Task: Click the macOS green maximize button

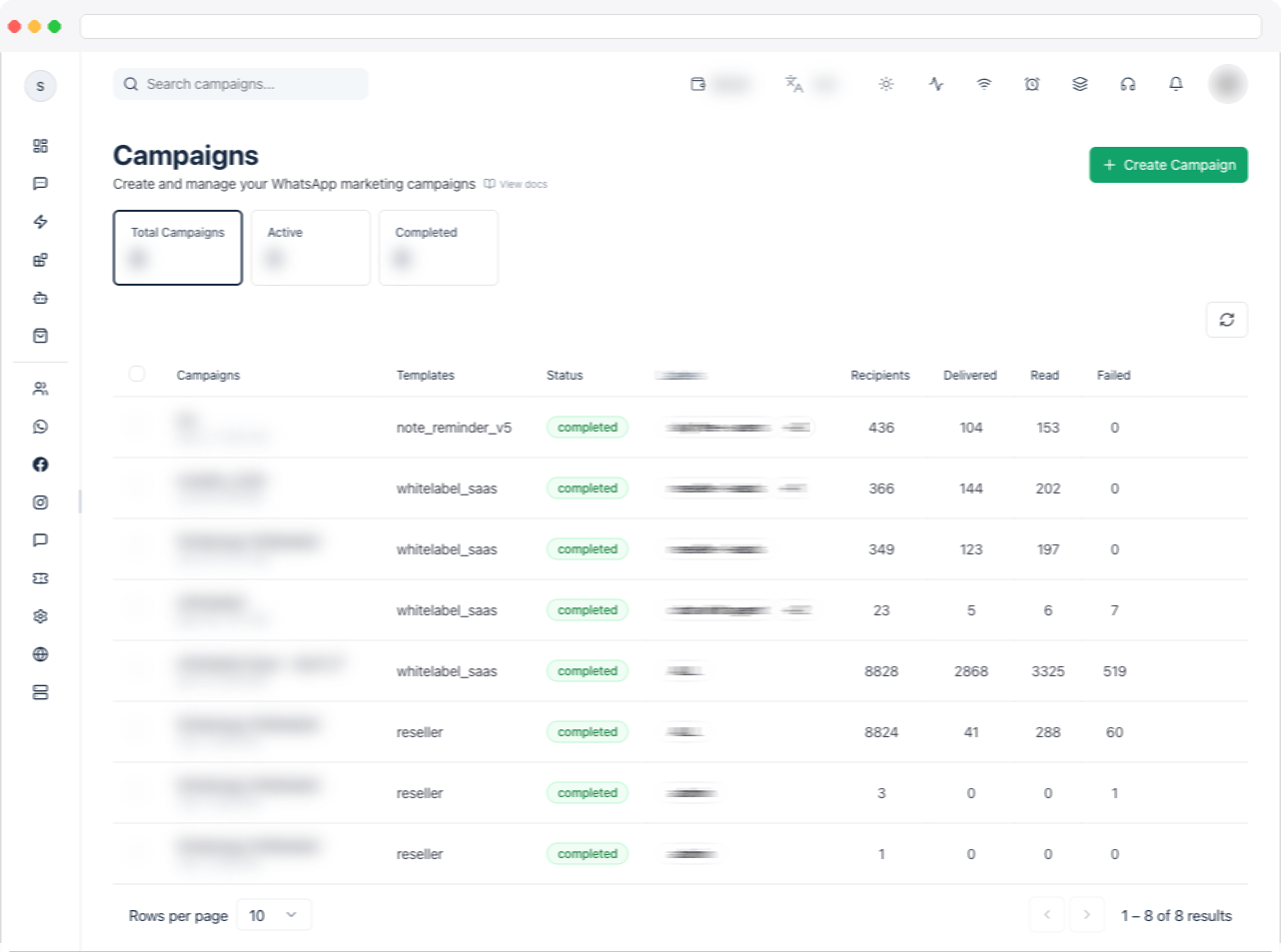Action: pos(54,26)
